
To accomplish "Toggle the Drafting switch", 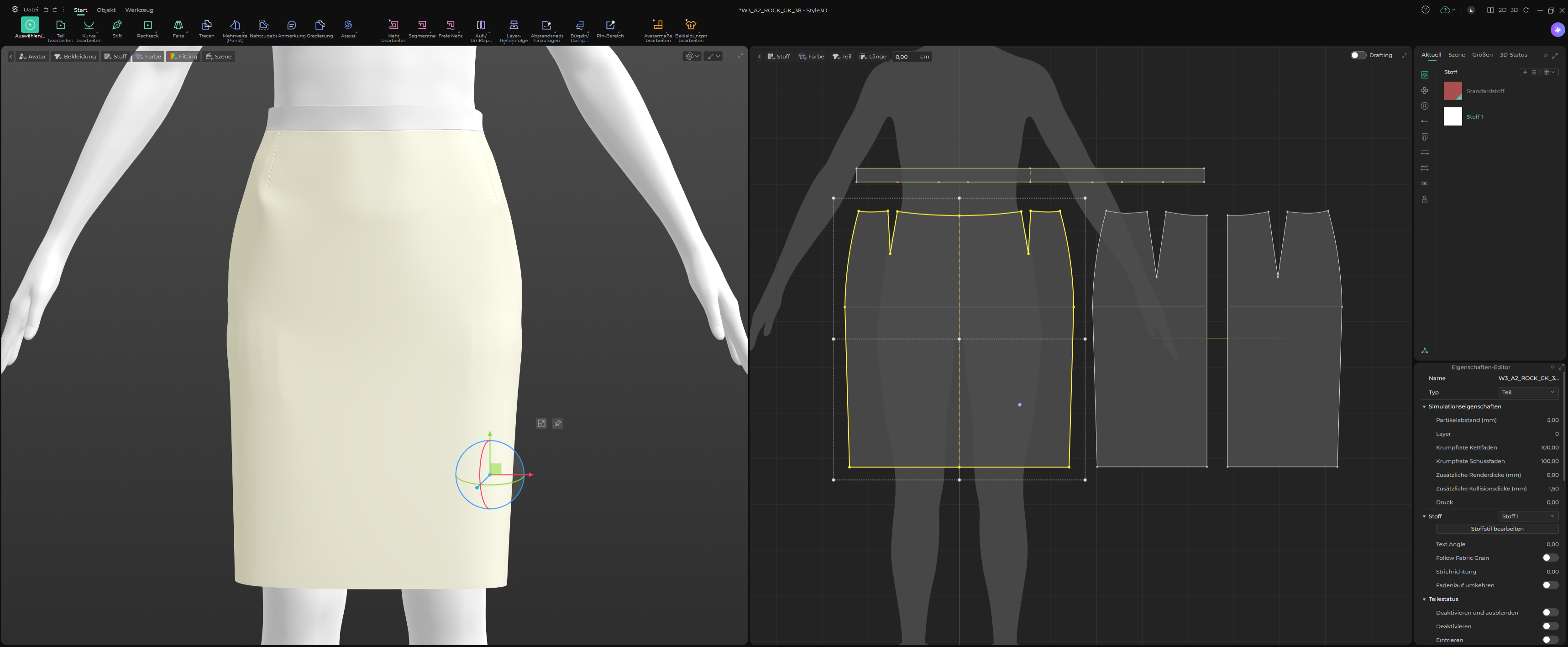I will click(1358, 55).
